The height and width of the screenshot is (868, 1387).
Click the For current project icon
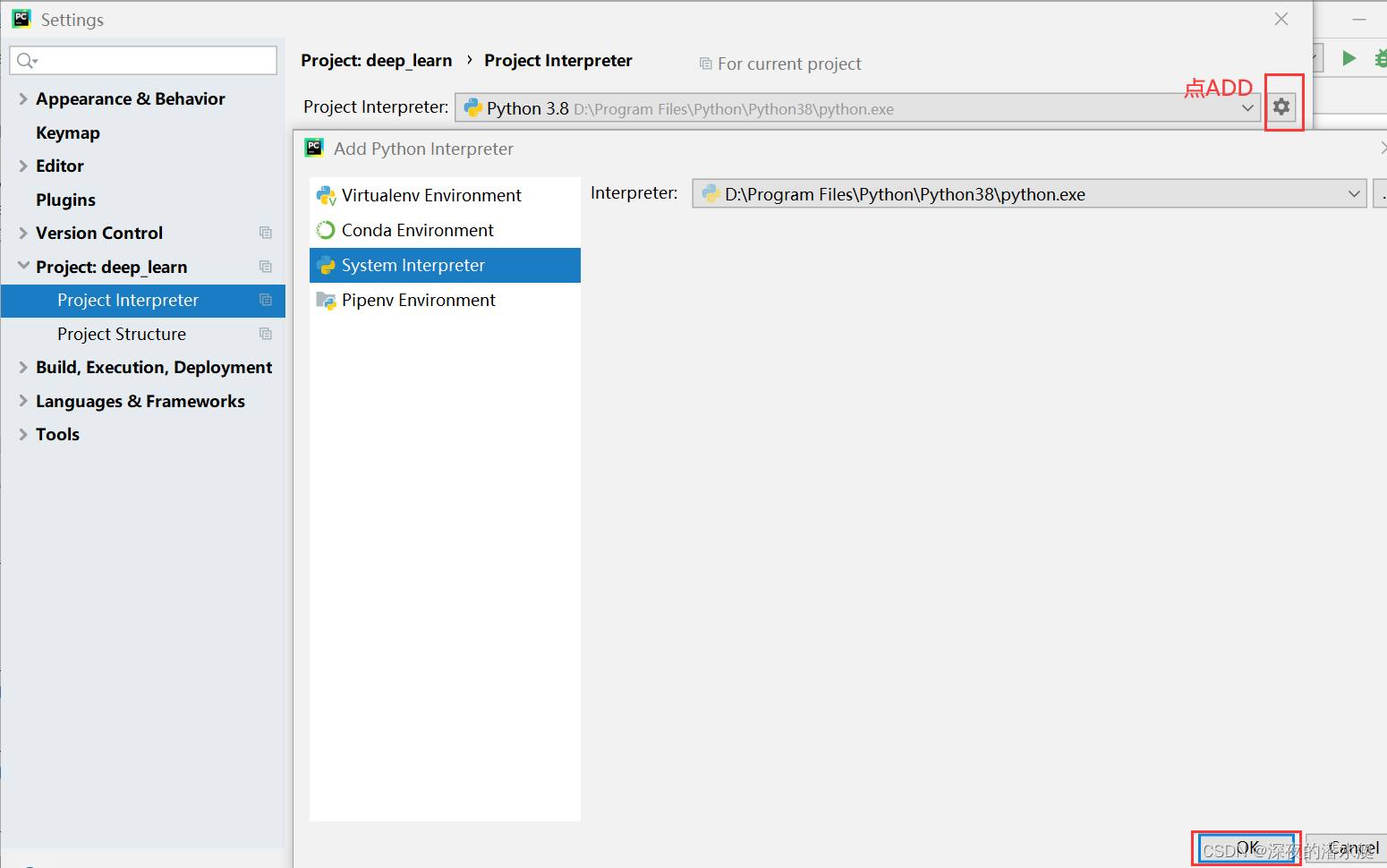click(706, 64)
